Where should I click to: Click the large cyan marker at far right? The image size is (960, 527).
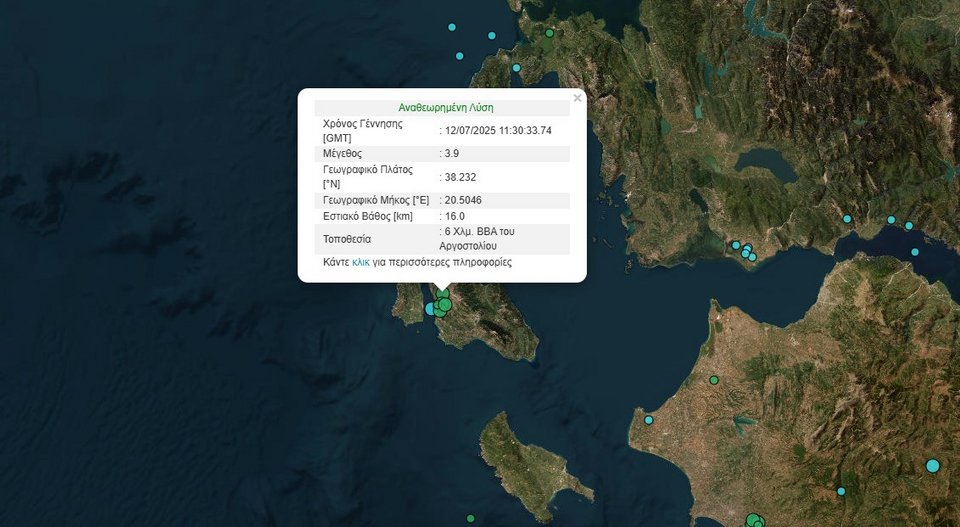click(x=933, y=465)
